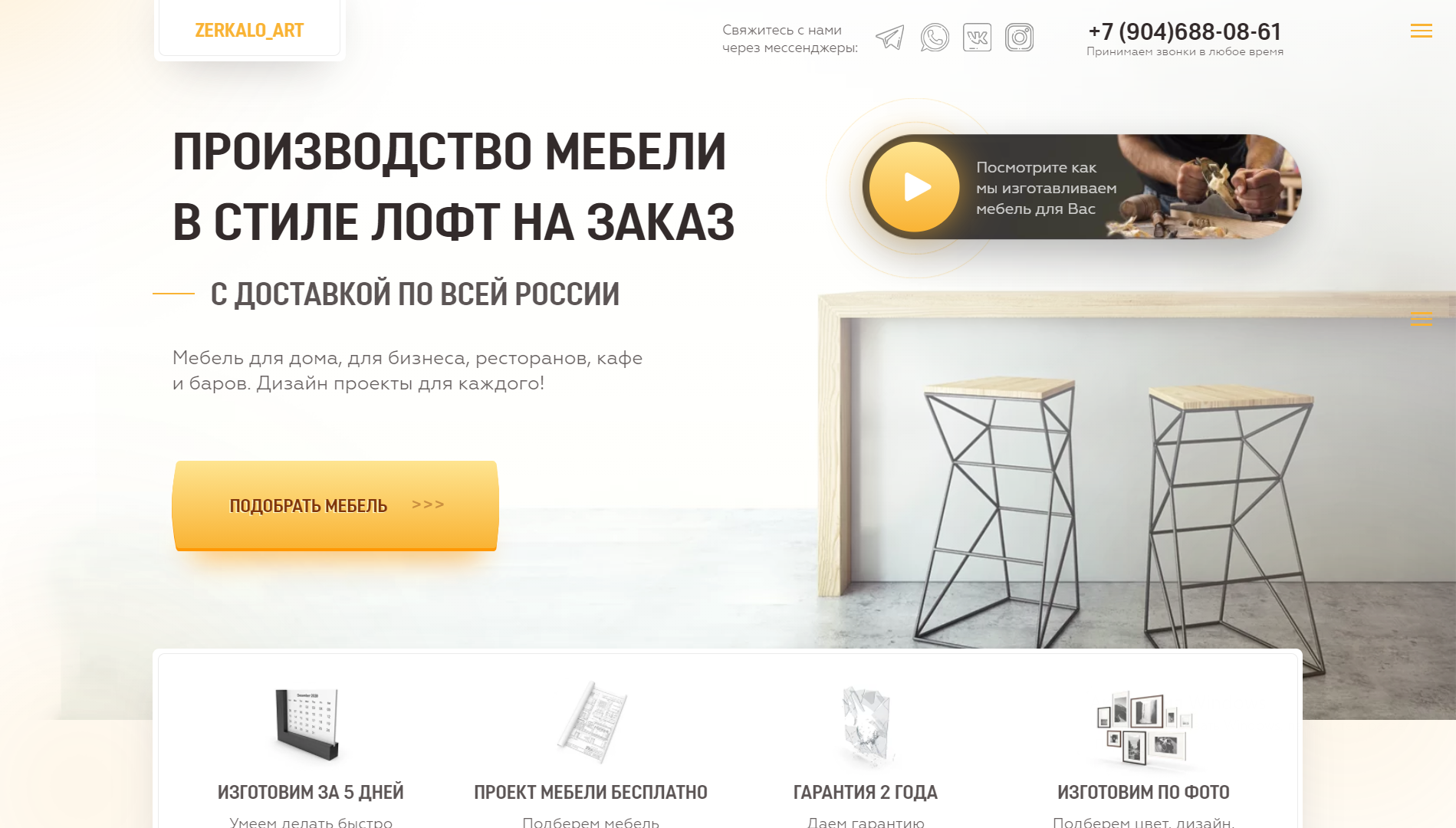Click the broken glass icon above the Гарантия 2 года heading
The width and height of the screenshot is (1456, 828).
pos(866,725)
